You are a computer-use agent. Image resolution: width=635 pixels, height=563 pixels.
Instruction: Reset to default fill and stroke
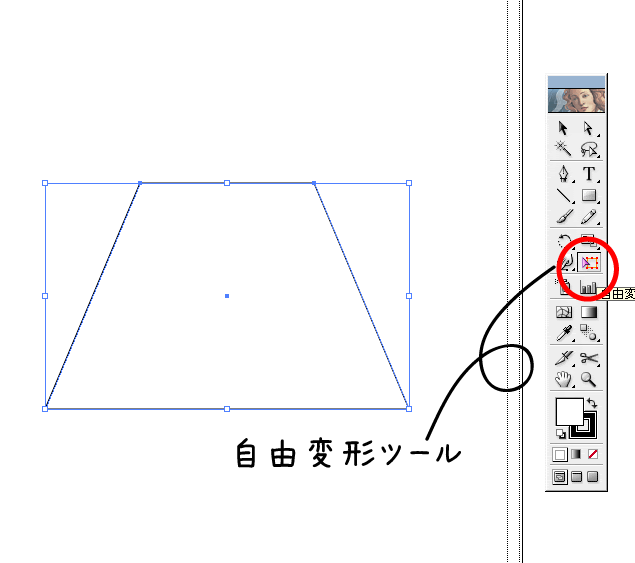561,434
